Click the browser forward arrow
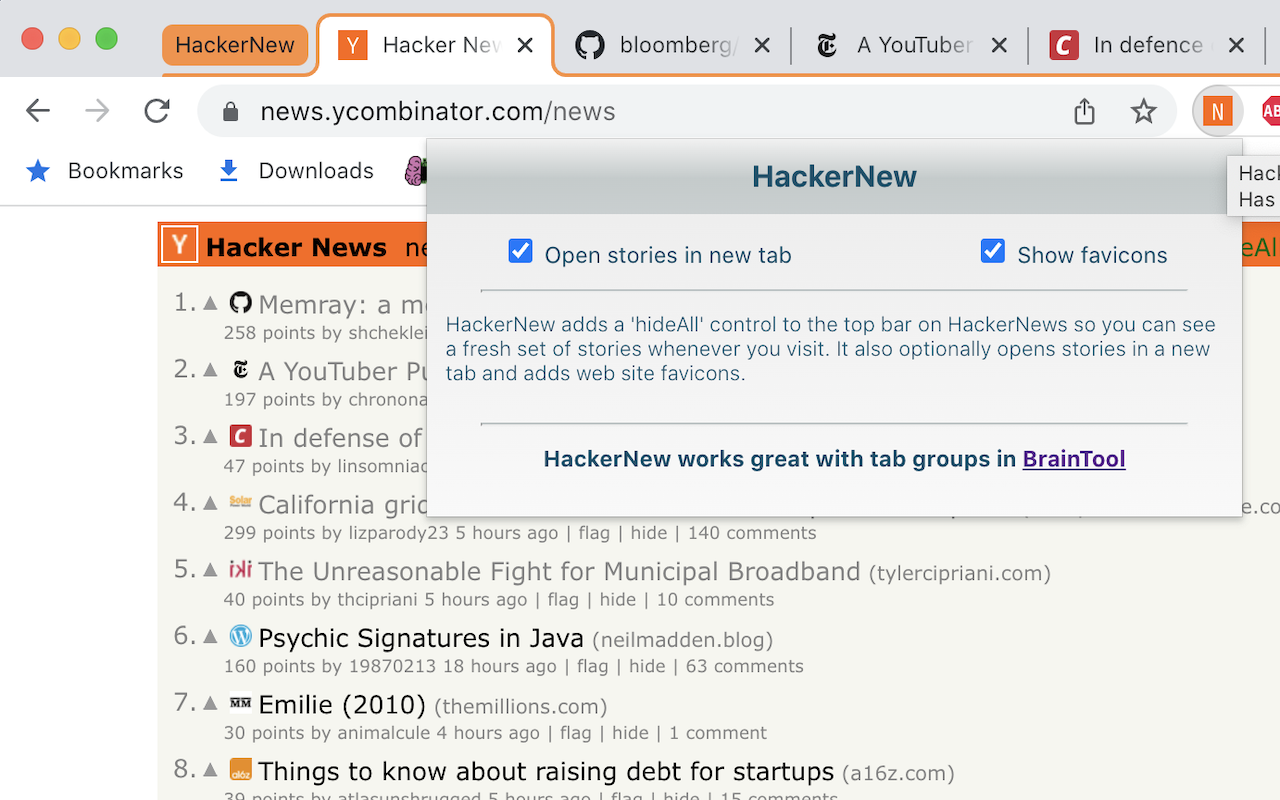Viewport: 1280px width, 800px height. 97,111
